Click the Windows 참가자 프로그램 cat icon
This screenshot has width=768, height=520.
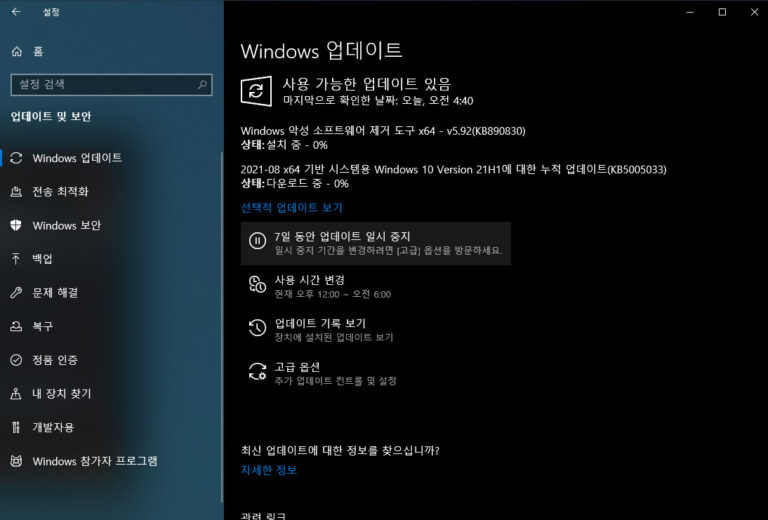pyautogui.click(x=16, y=461)
